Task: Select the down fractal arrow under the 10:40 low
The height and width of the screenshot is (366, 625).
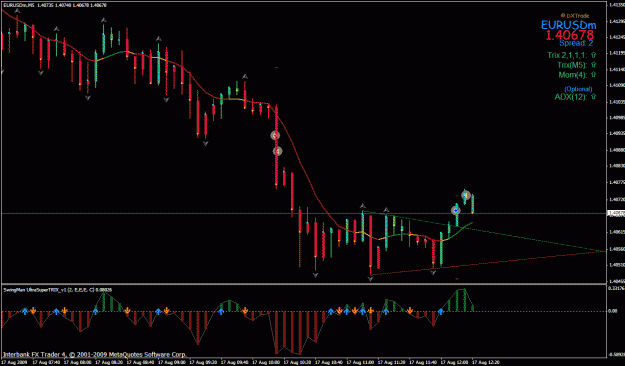Action: (x=315, y=275)
